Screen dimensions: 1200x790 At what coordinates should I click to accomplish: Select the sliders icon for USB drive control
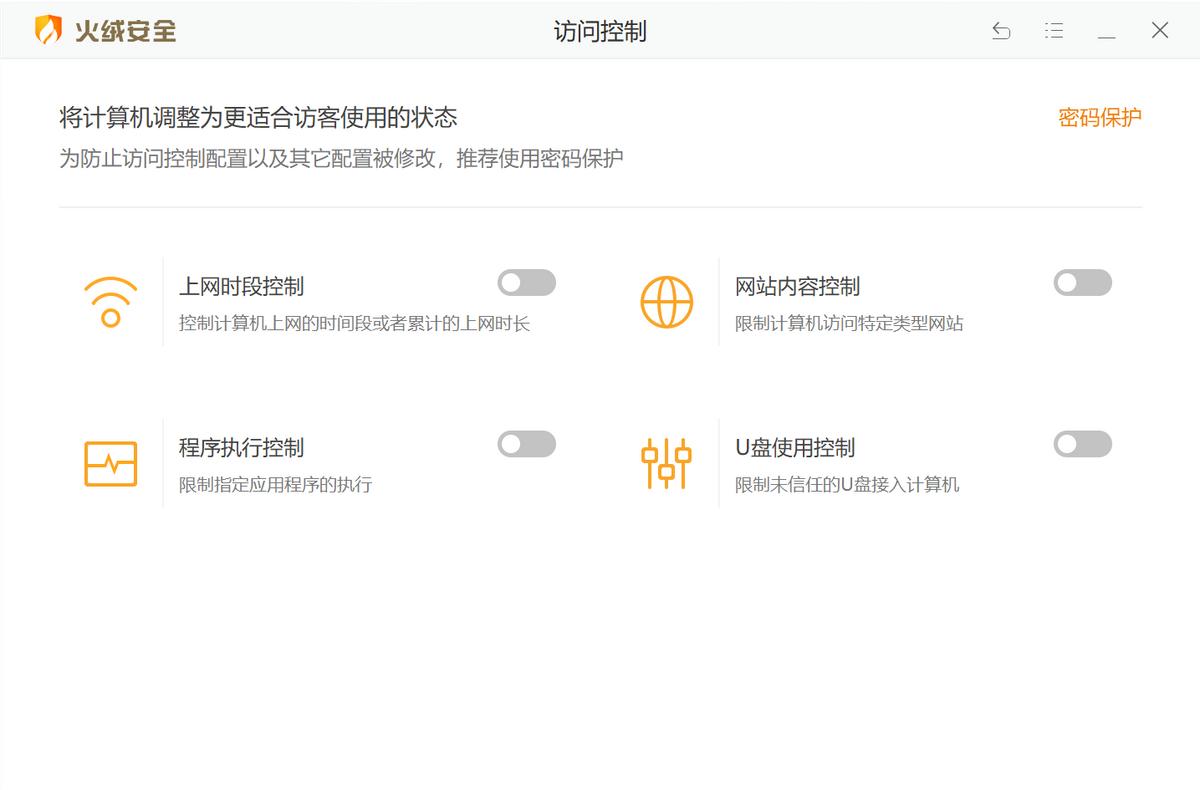click(x=665, y=462)
